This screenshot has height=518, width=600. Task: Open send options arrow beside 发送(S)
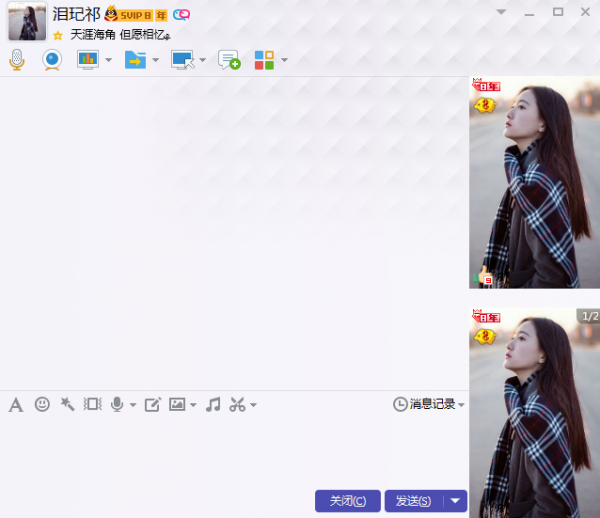[x=455, y=501]
